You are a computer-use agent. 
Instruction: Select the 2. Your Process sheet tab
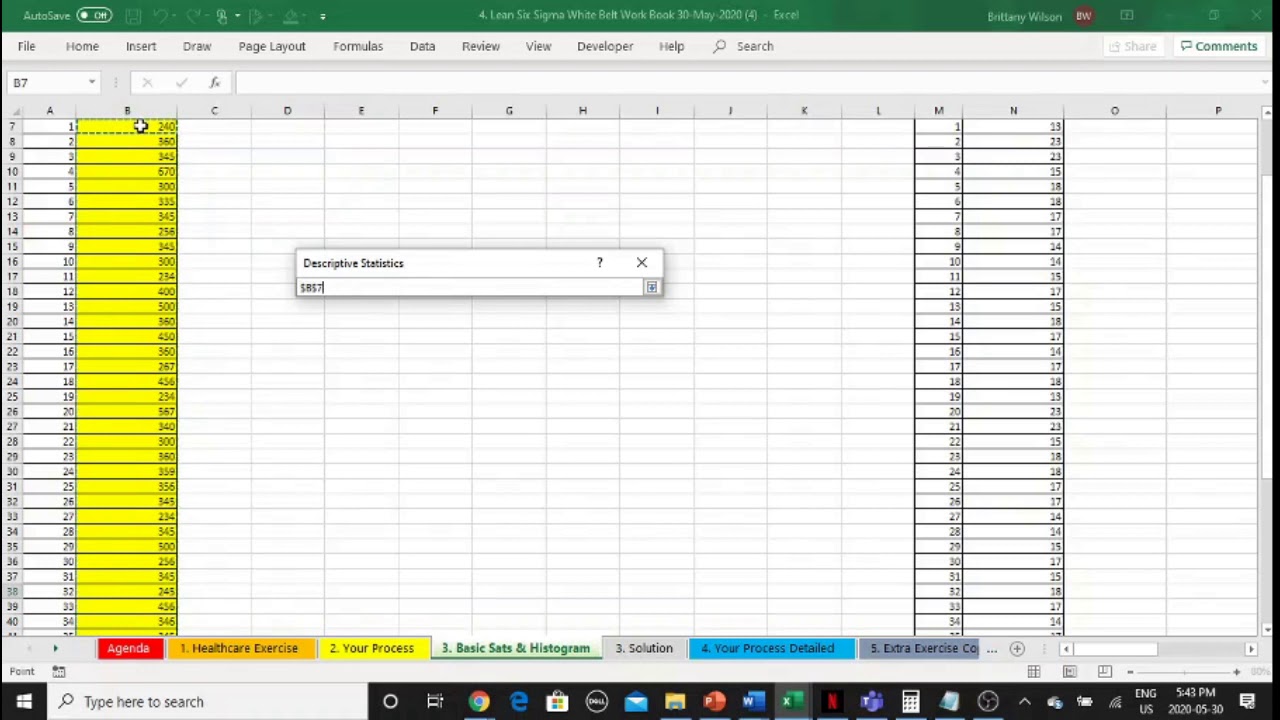[372, 648]
